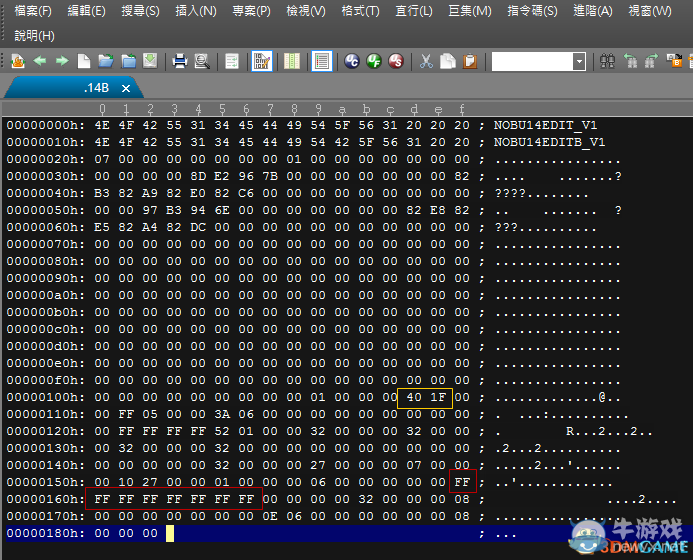Open the 搜尋(S) menu
The height and width of the screenshot is (560, 693).
141,11
